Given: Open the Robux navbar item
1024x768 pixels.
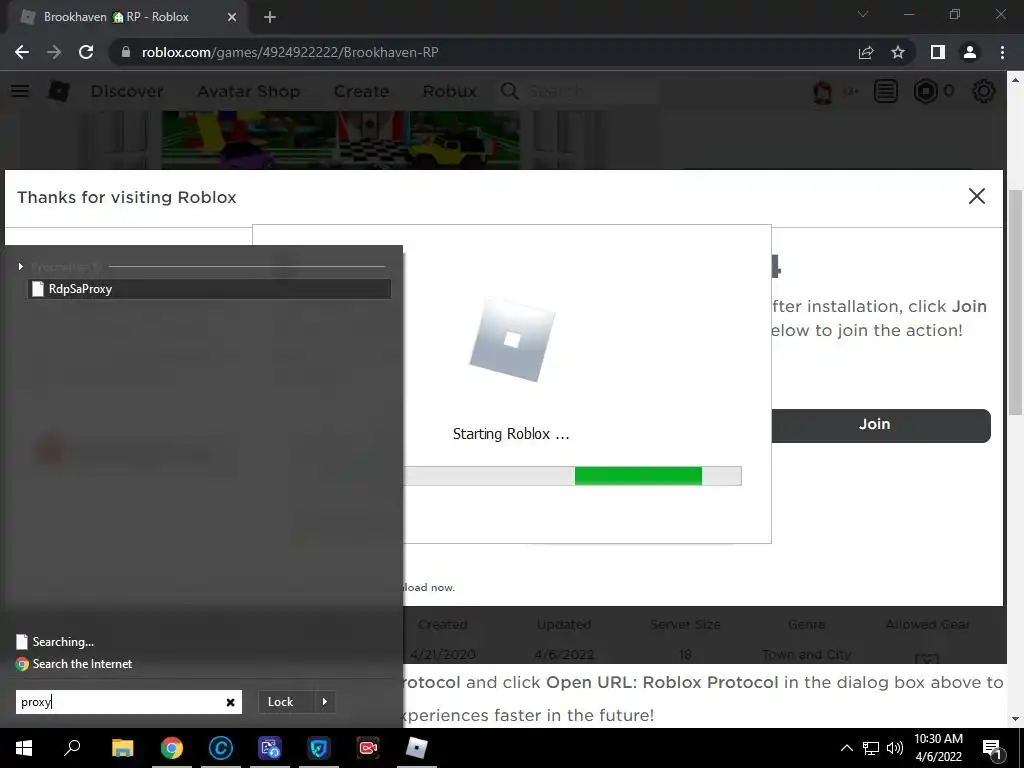Looking at the screenshot, I should click(x=449, y=91).
